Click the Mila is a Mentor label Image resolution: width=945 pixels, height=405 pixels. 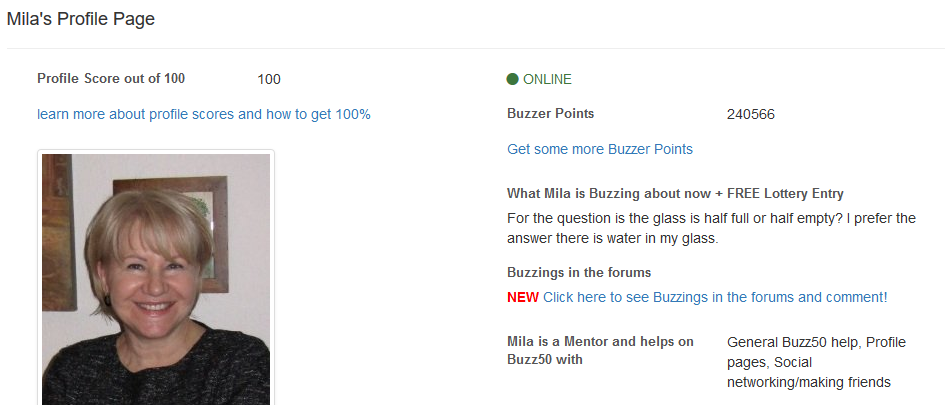pos(600,351)
